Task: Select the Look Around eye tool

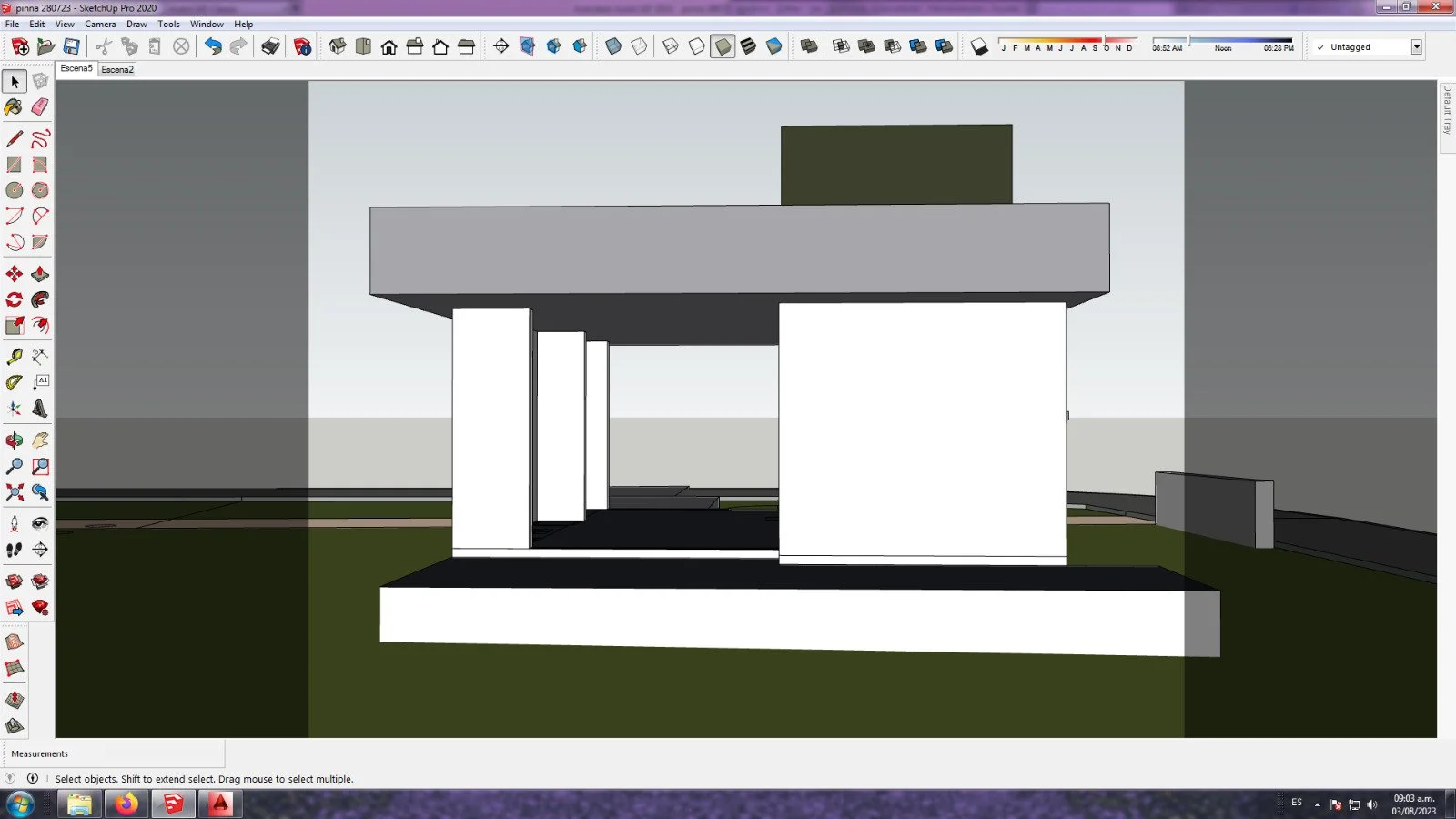Action: [x=40, y=523]
